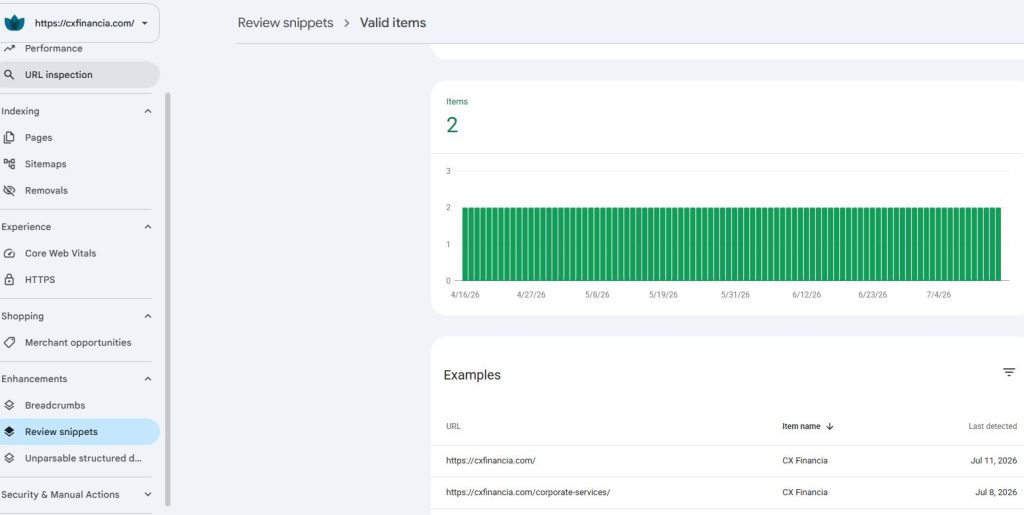Expand Security & Manual Actions section
1024x515 pixels.
pos(148,495)
